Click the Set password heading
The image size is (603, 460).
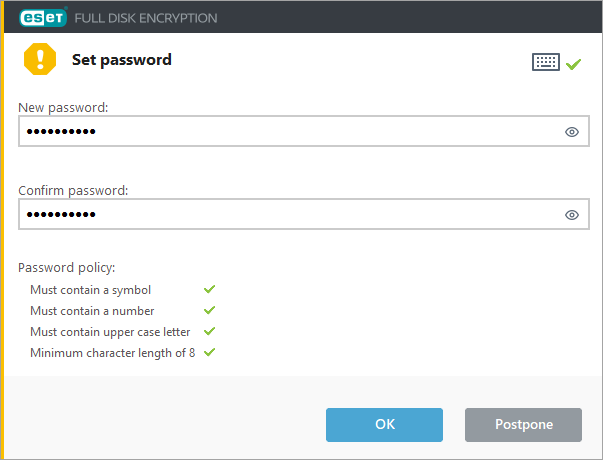pos(122,60)
